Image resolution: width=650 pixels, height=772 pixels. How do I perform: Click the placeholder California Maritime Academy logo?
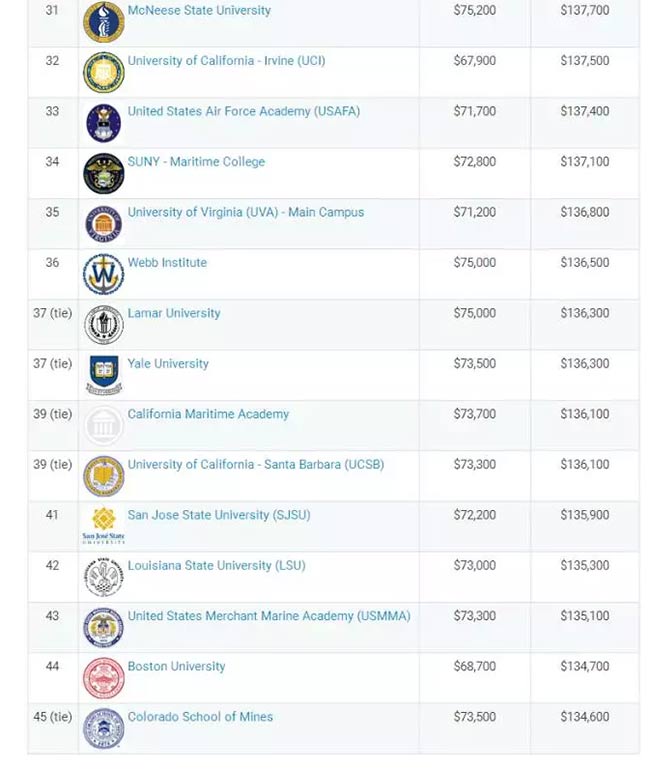[103, 426]
